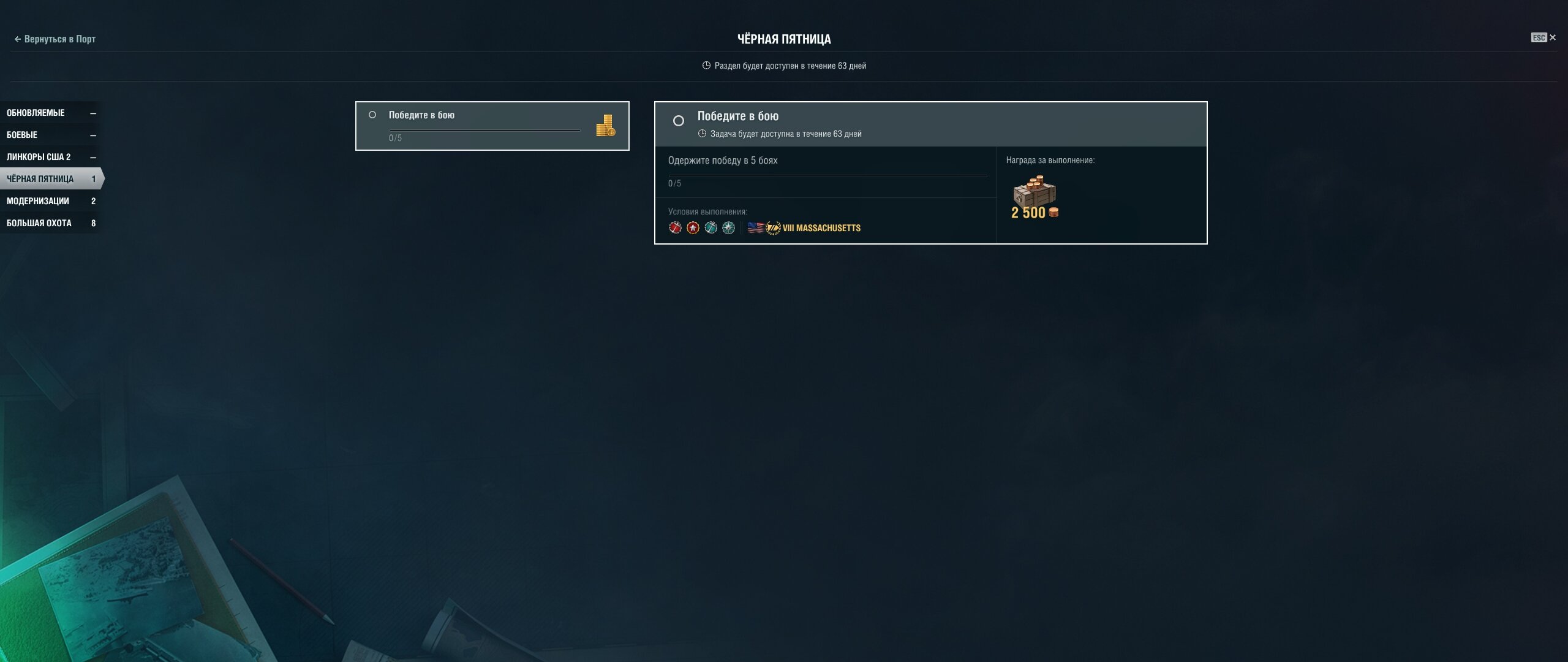Click the 0/5 progress bar in mission details
Image resolution: width=1568 pixels, height=662 pixels.
pyautogui.click(x=827, y=176)
